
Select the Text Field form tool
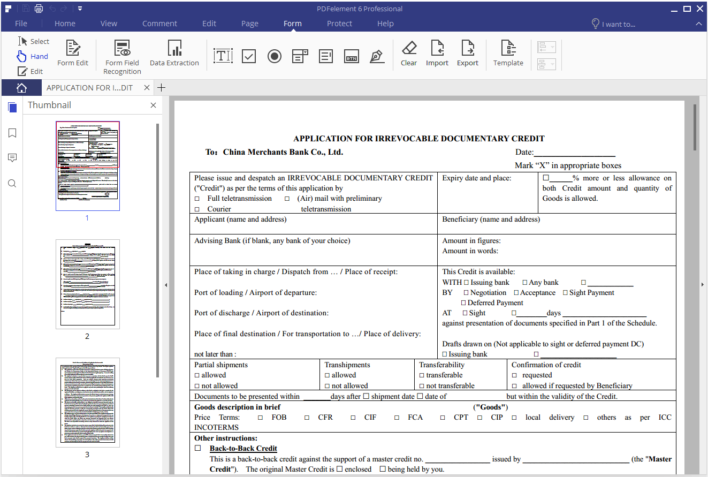[223, 56]
